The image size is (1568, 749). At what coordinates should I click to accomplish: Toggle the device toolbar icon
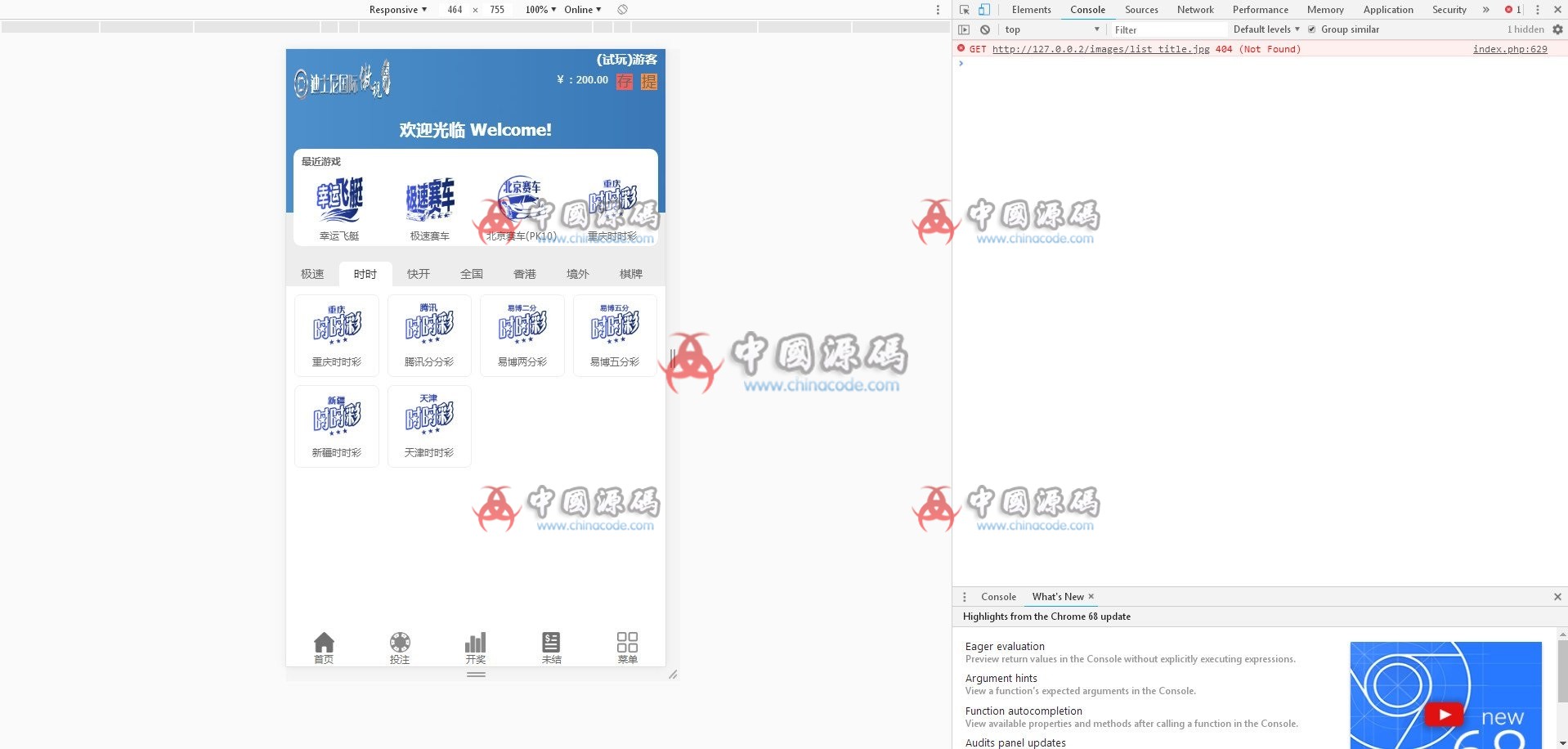coord(984,10)
